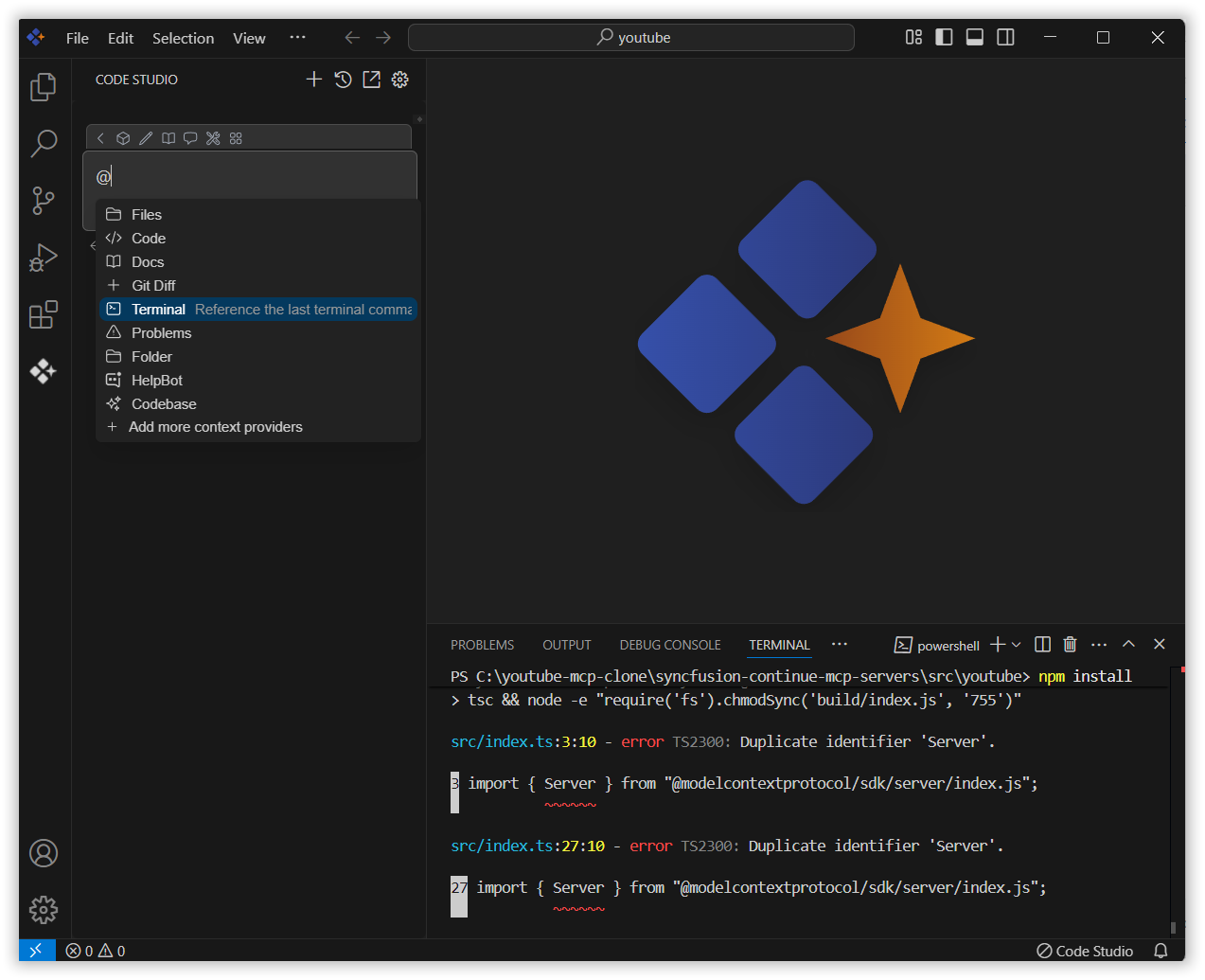Toggle the Panel visibility in top toolbar
1205x980 pixels.
974,37
